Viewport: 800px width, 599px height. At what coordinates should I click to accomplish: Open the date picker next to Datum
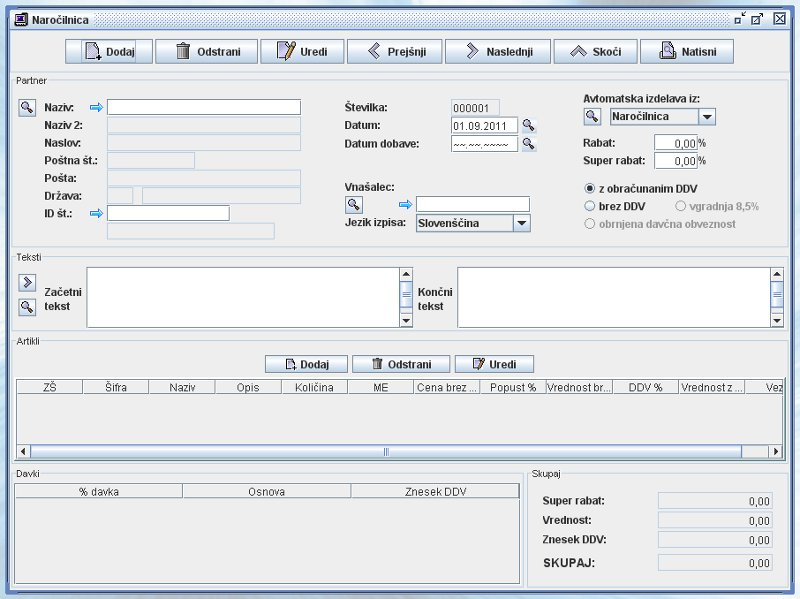(529, 126)
